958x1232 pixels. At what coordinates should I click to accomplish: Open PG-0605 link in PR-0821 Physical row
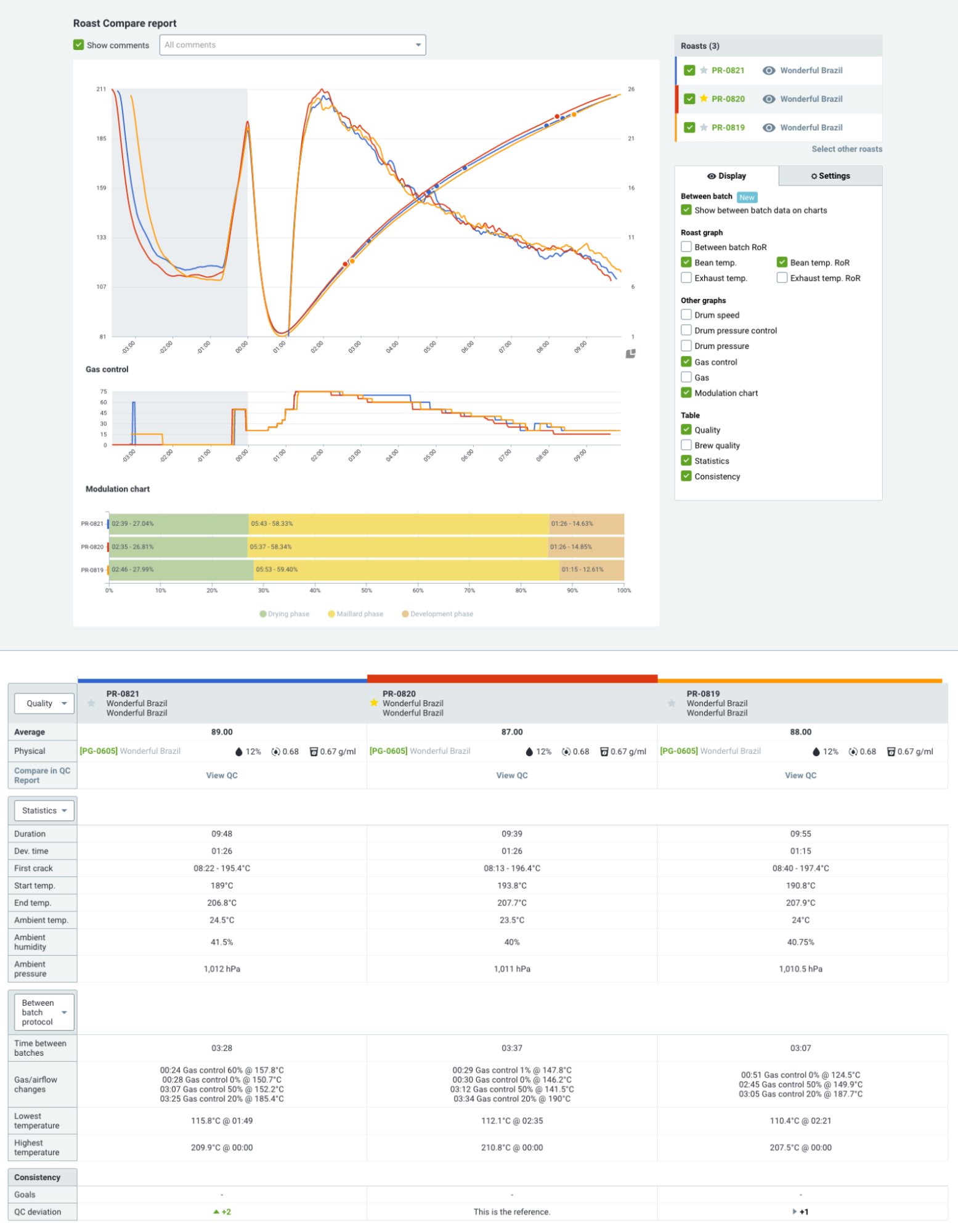pyautogui.click(x=99, y=751)
